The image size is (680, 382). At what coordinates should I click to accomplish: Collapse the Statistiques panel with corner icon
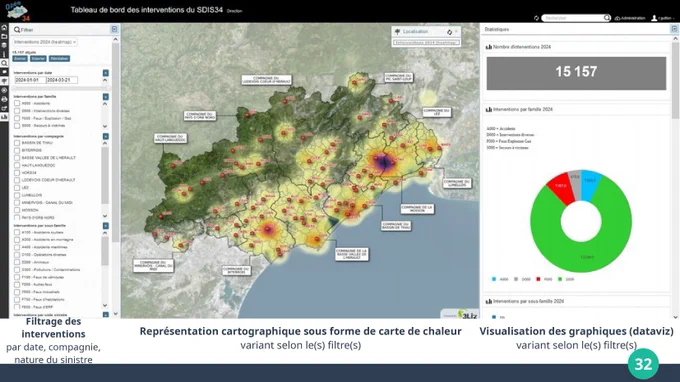[674, 29]
